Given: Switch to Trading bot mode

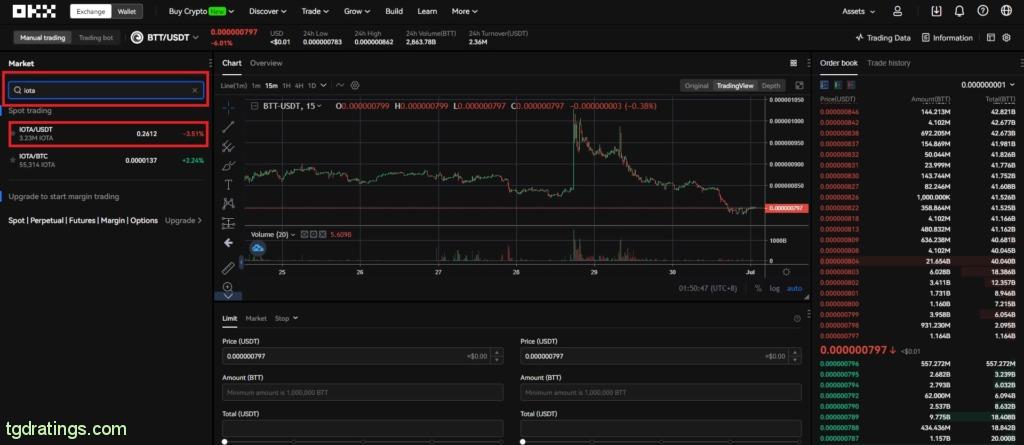Looking at the screenshot, I should click(95, 38).
